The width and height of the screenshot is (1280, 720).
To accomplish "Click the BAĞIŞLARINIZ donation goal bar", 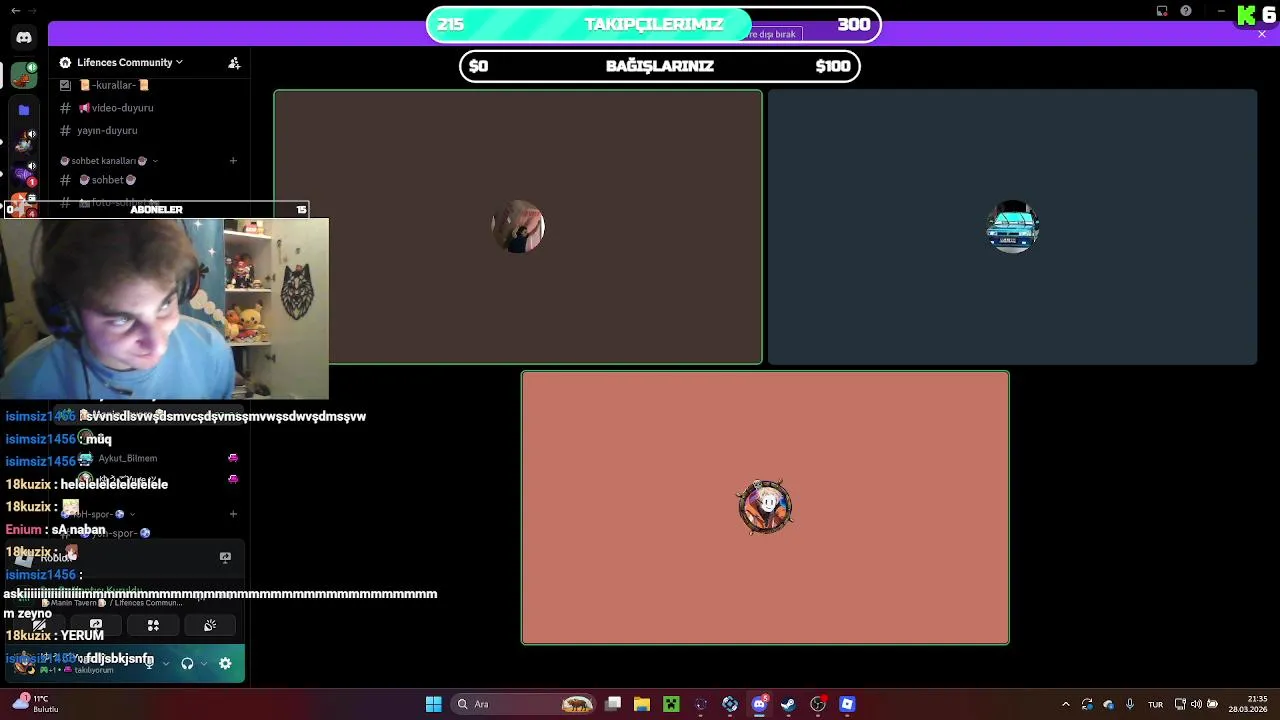I will pyautogui.click(x=660, y=66).
